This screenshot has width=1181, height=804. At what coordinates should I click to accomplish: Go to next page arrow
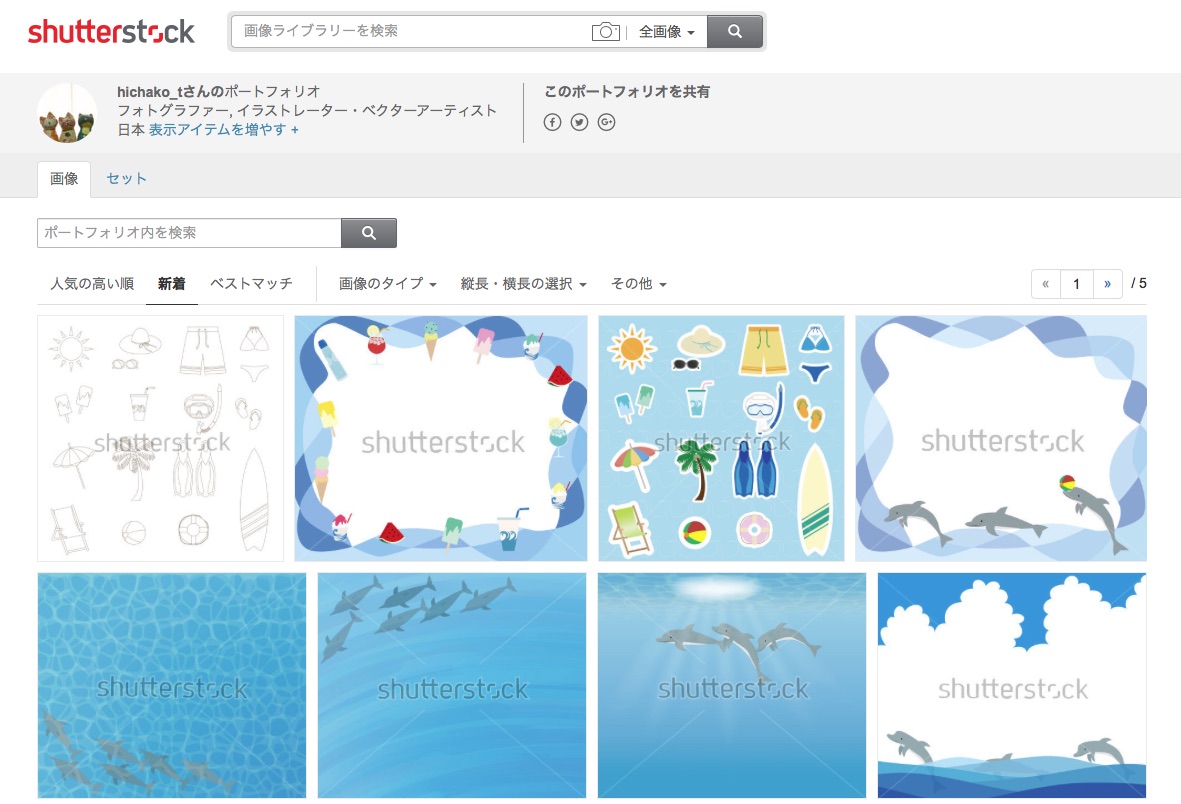coord(1107,284)
